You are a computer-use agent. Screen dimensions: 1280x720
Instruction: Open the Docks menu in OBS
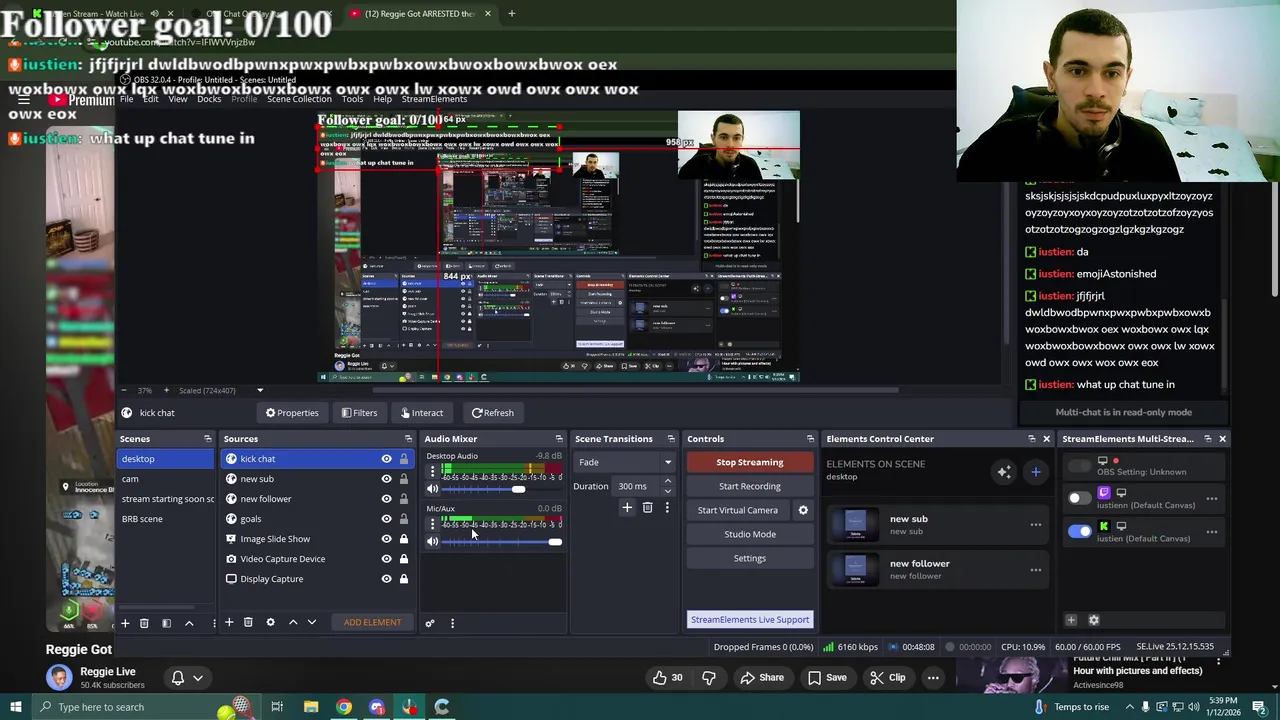click(x=209, y=99)
